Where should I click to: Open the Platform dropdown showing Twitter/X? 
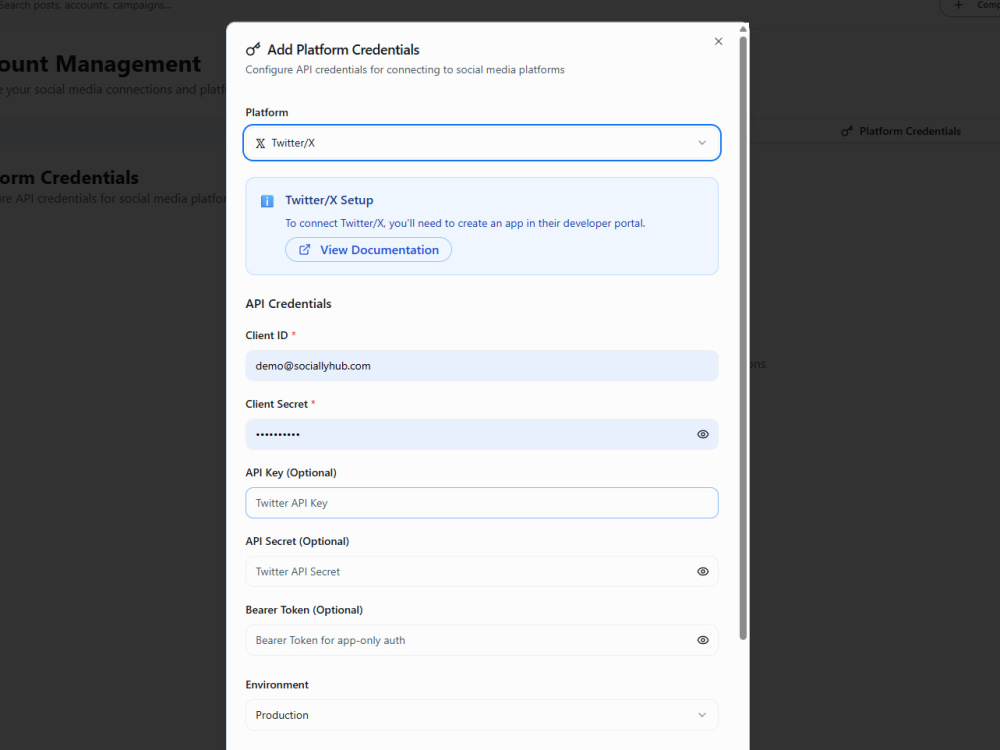pyautogui.click(x=482, y=143)
